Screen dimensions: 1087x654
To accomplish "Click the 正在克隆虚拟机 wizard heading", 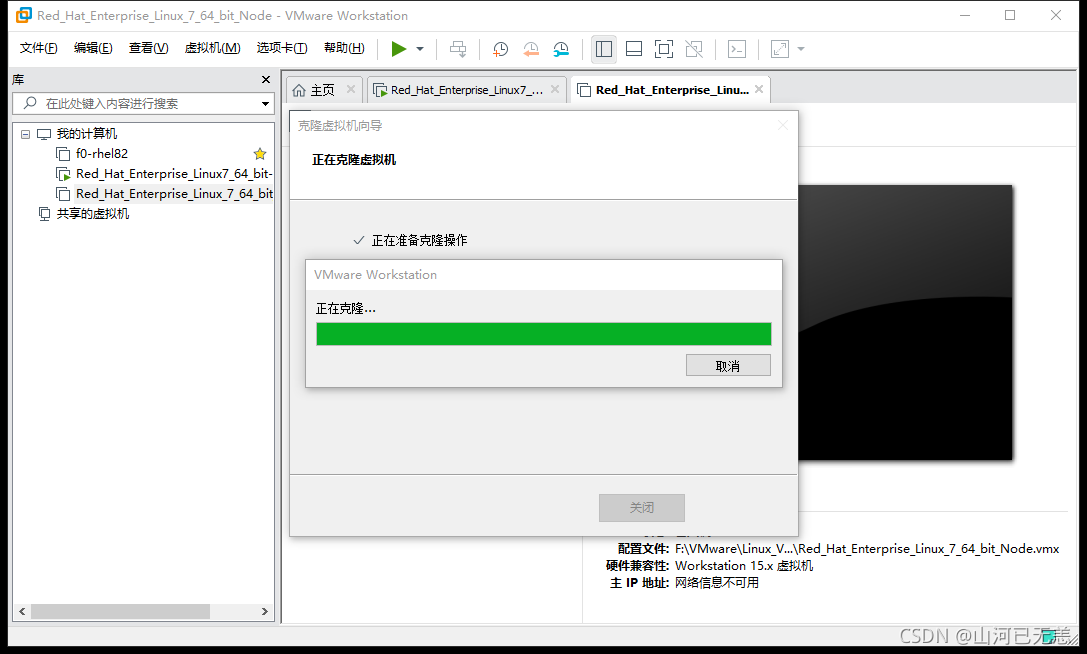I will coord(354,160).
